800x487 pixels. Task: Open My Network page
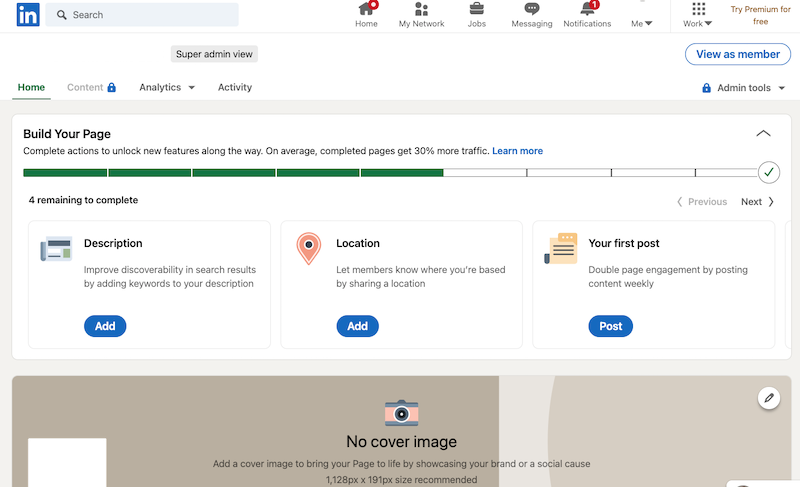421,15
